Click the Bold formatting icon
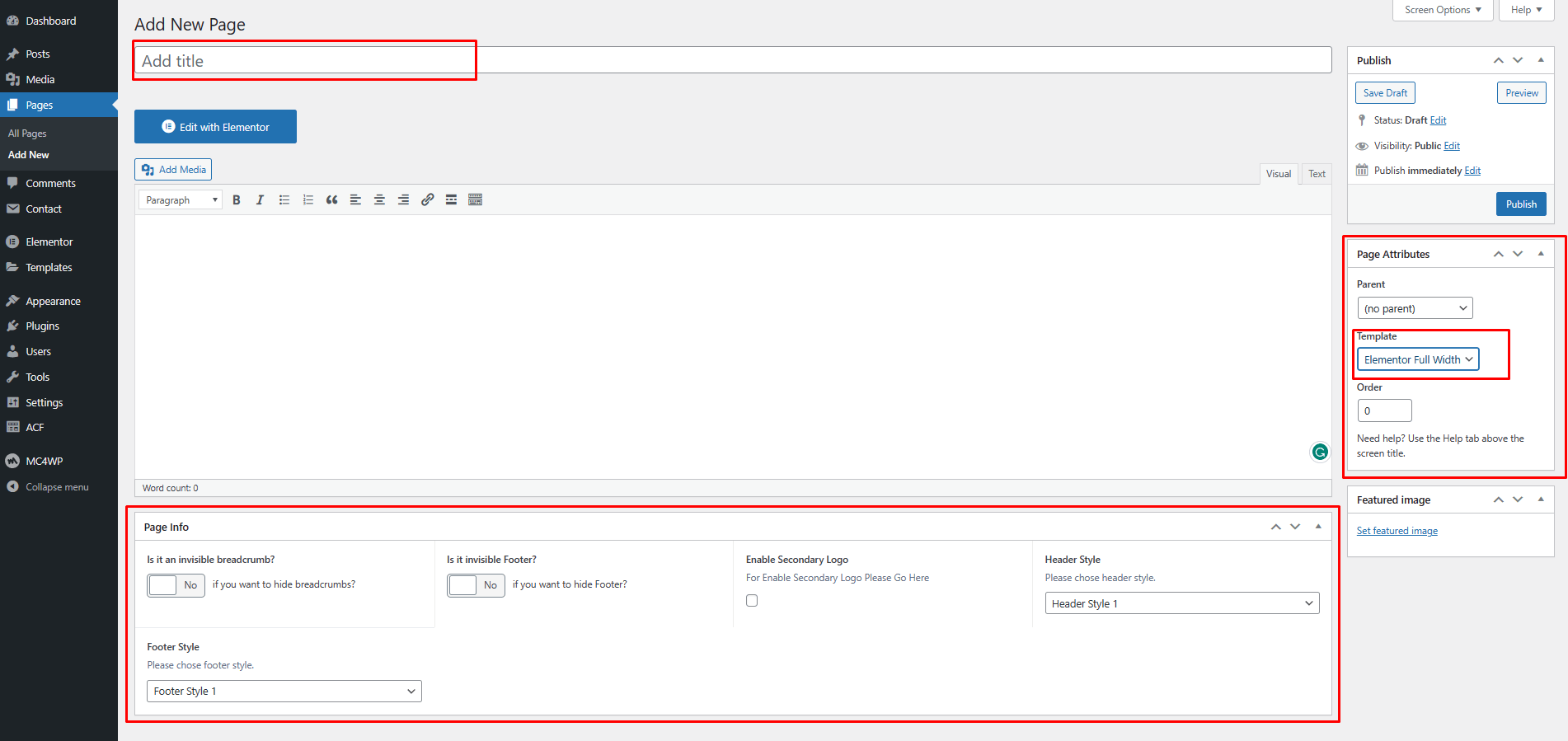1568x741 pixels. click(x=237, y=200)
